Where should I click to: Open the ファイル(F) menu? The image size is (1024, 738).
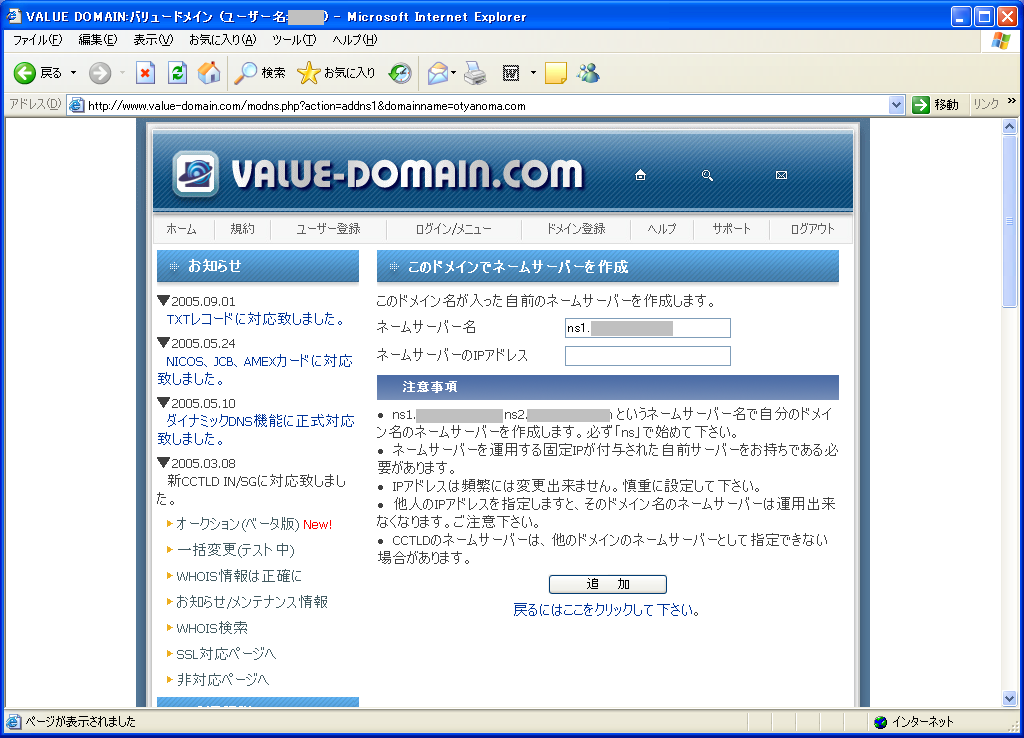tap(38, 40)
